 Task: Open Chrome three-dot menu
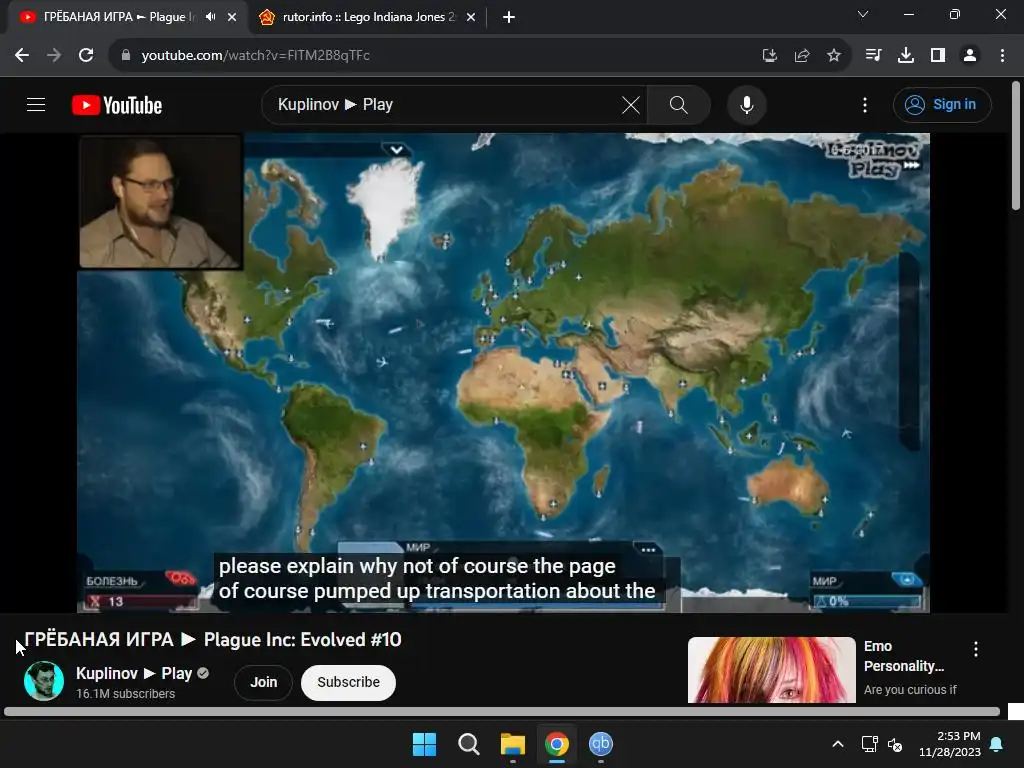(1002, 56)
